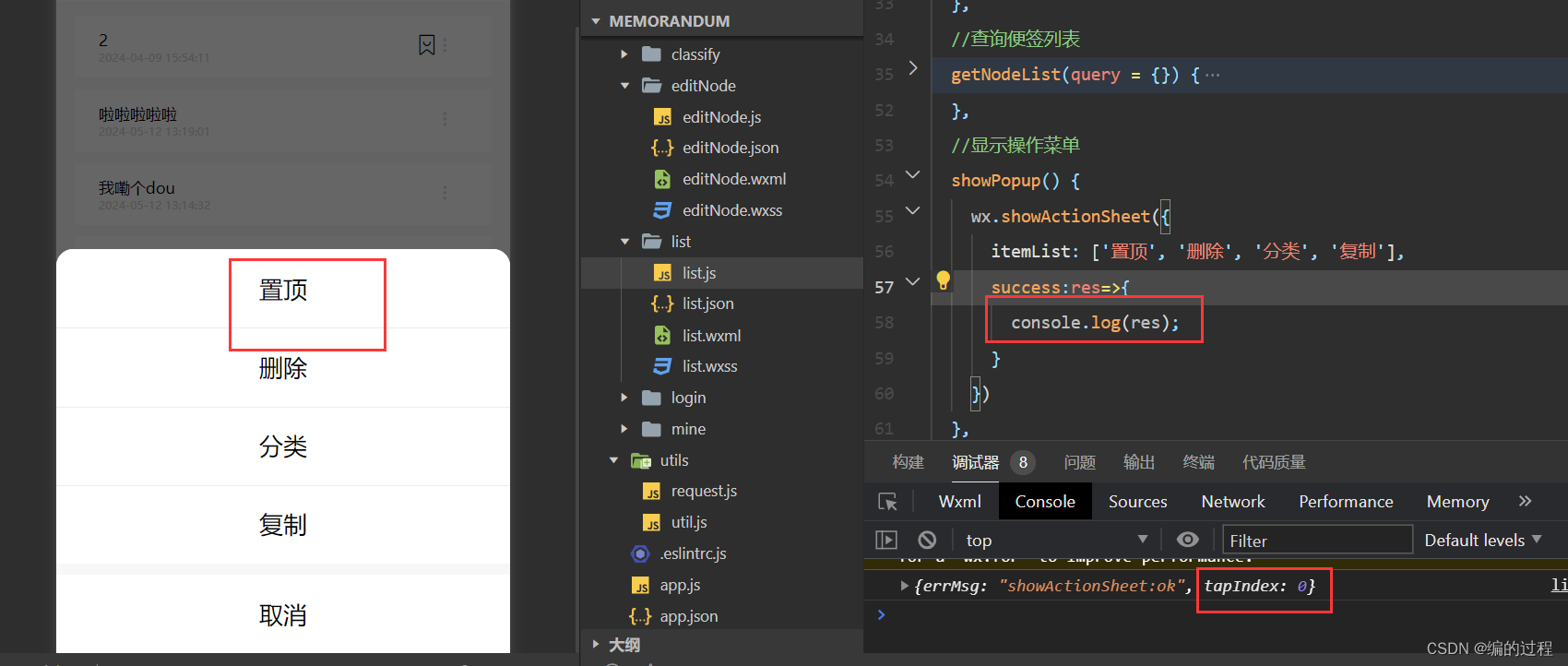Click the classify folder icon
1568x666 pixels.
pyautogui.click(x=651, y=54)
